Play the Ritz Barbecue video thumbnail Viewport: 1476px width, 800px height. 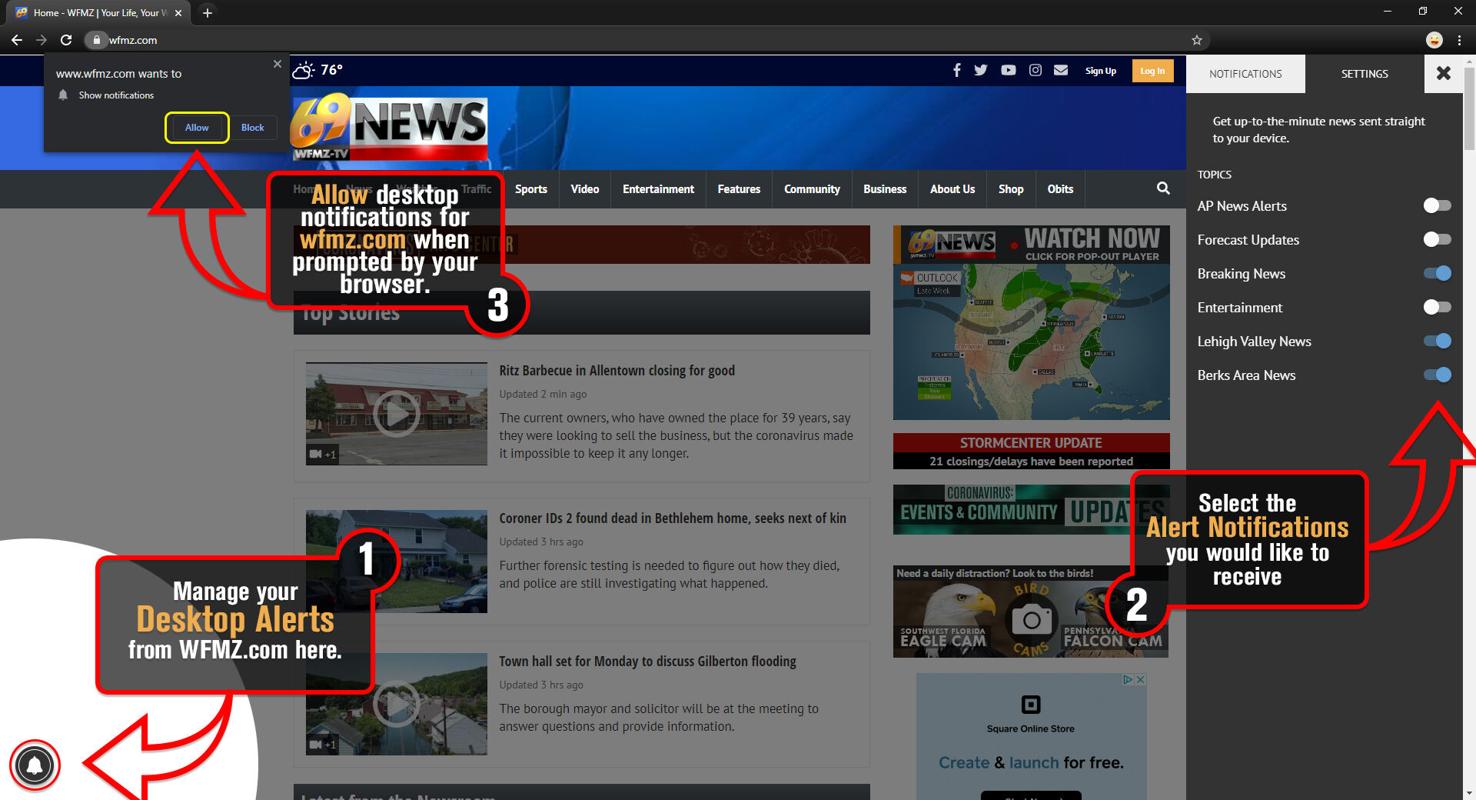tap(396, 413)
